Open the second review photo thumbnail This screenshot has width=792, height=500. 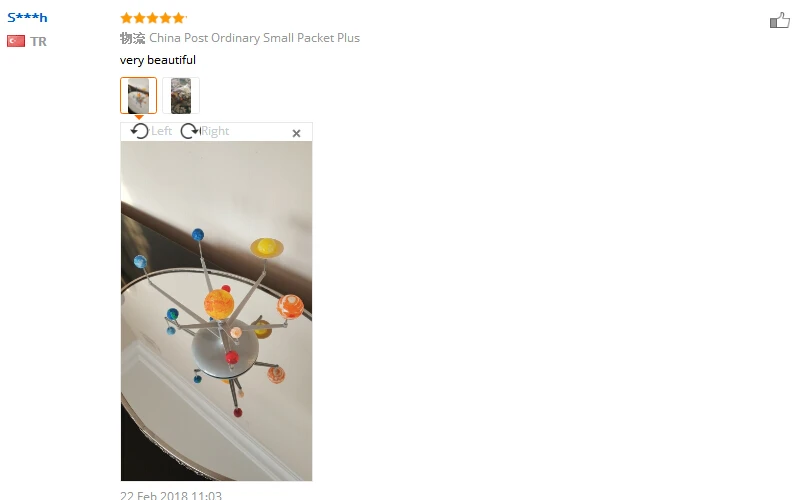point(181,95)
